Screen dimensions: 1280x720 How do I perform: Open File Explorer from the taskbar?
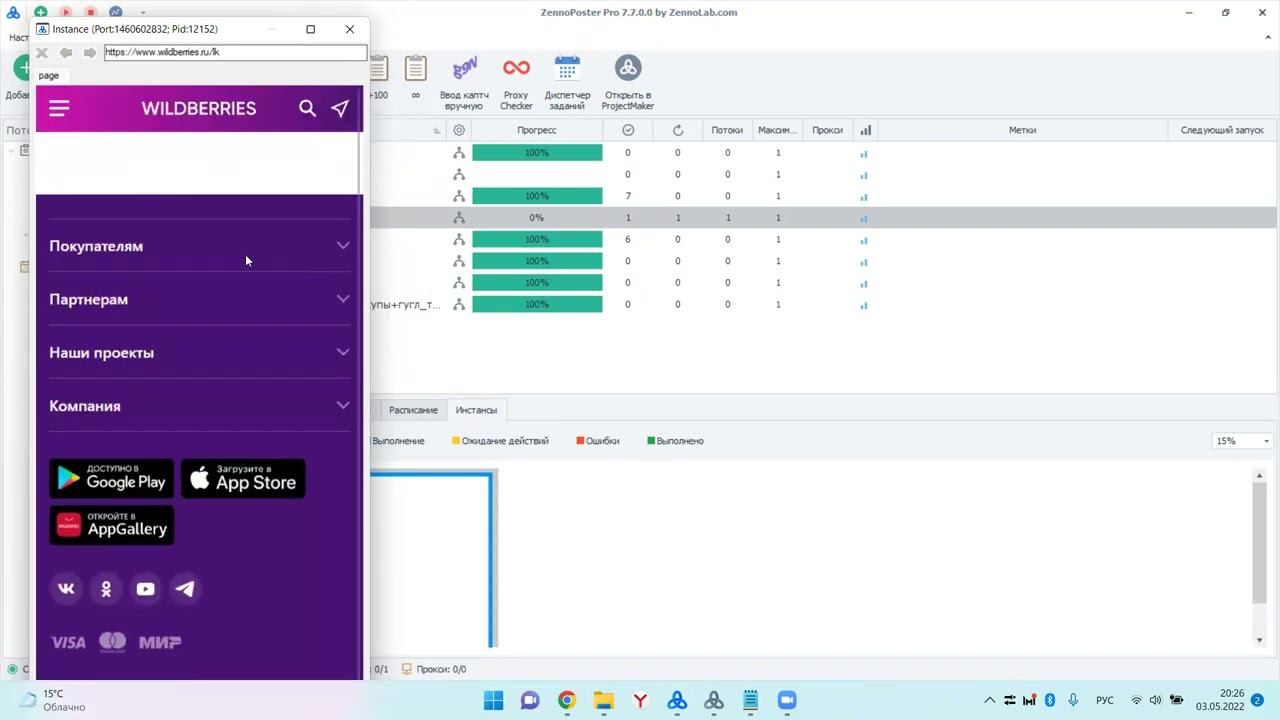603,700
